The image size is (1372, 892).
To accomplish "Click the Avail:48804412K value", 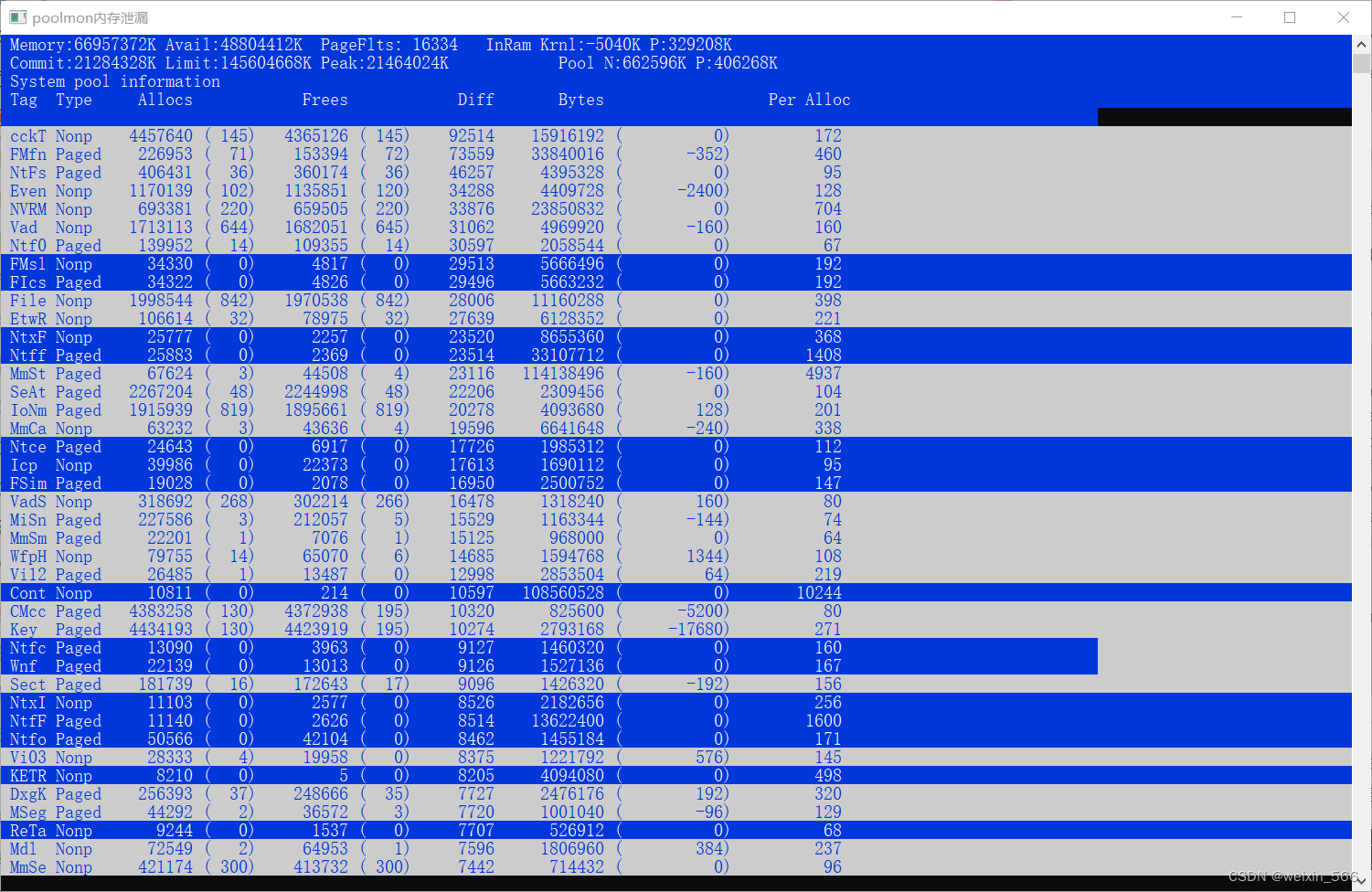I will (234, 45).
